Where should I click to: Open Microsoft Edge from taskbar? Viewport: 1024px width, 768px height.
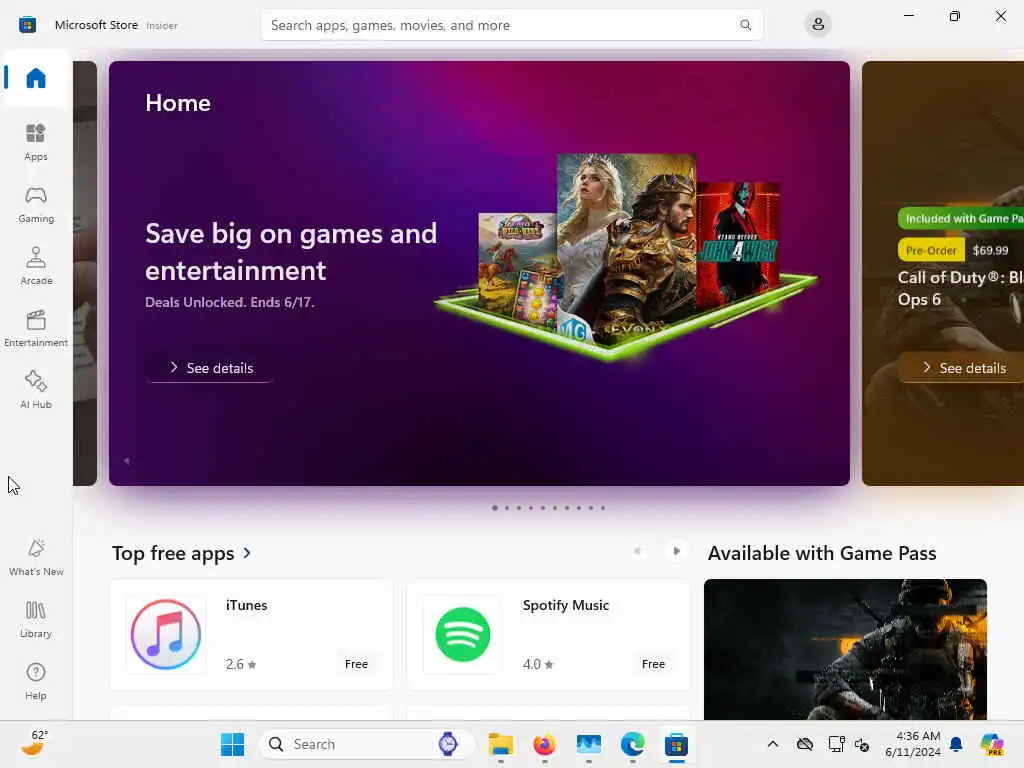point(632,744)
